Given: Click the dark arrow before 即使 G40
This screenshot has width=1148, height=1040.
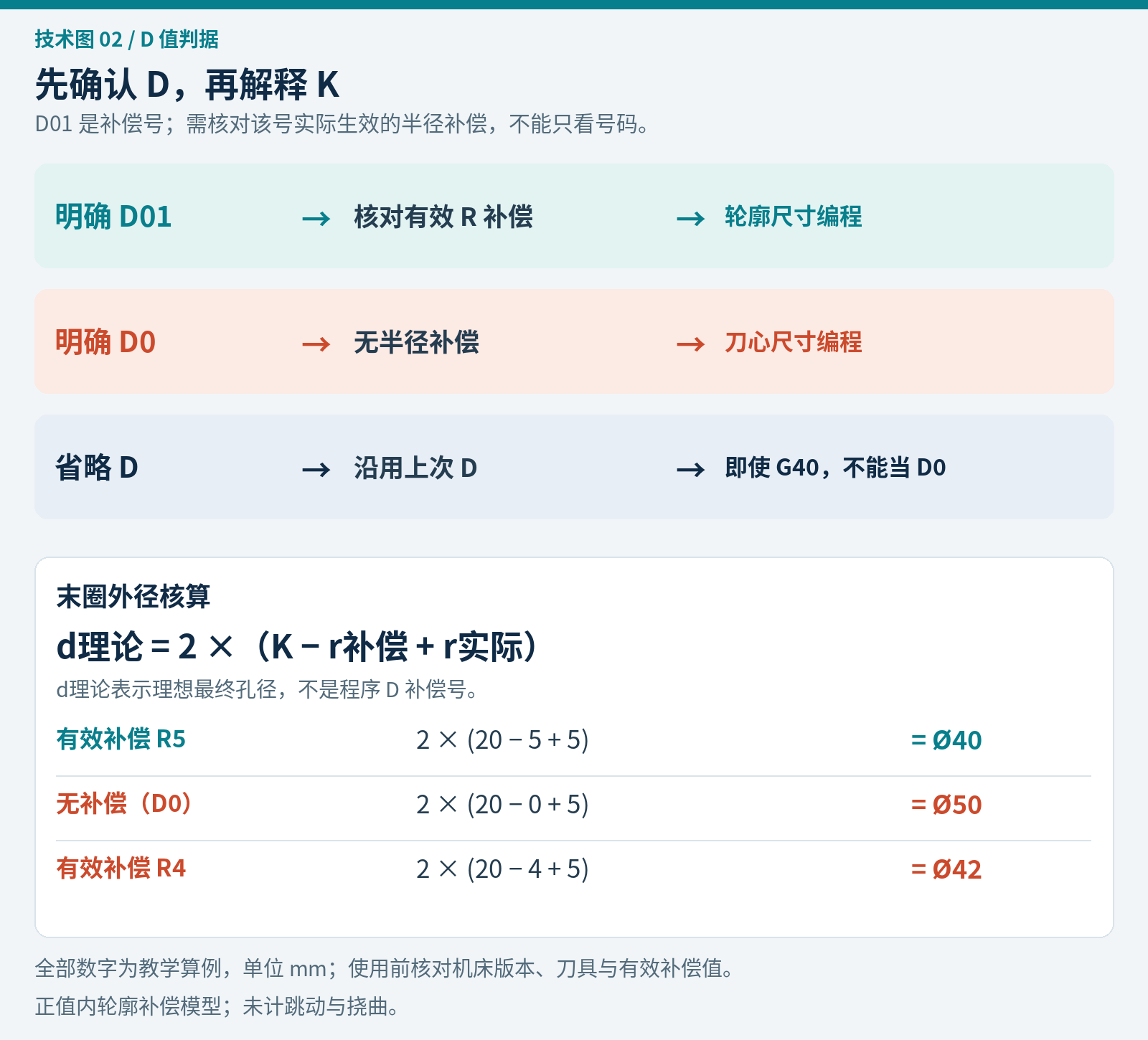Looking at the screenshot, I should (x=691, y=470).
